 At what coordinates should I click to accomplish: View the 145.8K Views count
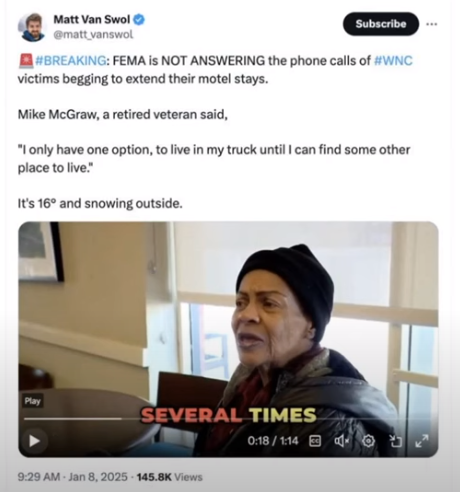[169, 477]
